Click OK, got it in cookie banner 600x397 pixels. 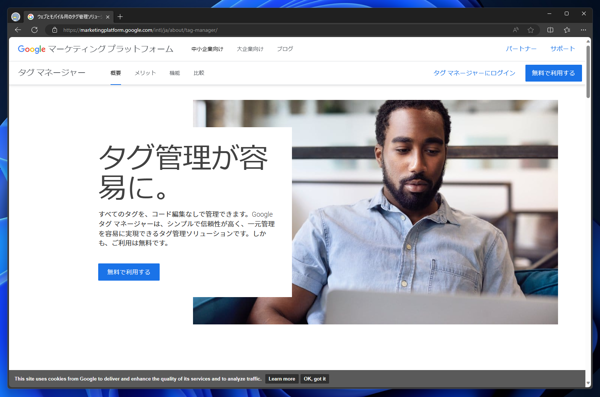coord(315,379)
